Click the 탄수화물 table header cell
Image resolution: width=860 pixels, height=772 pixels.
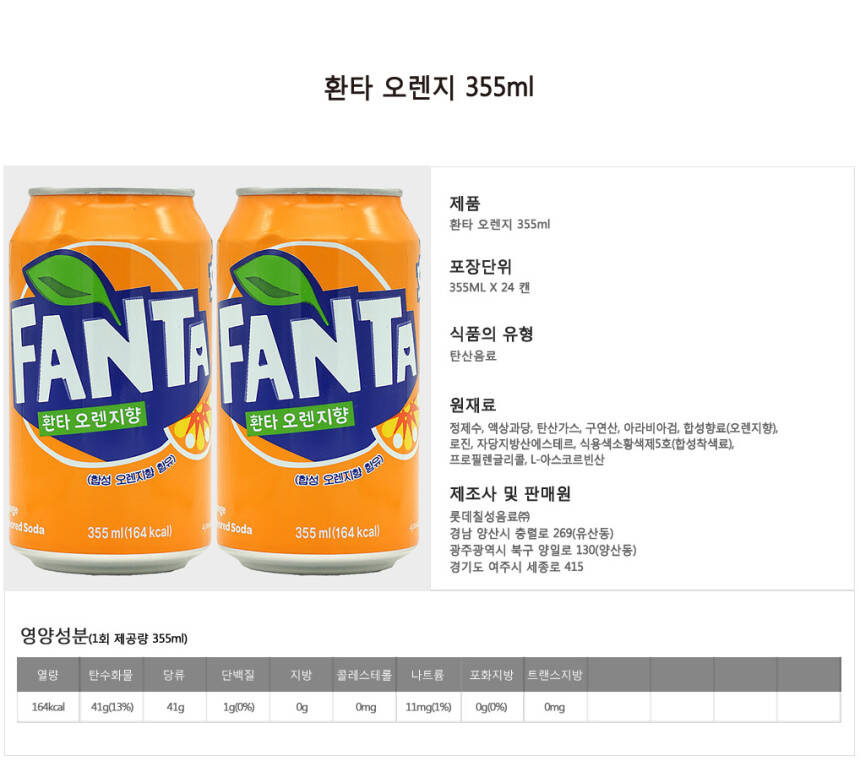[x=111, y=675]
